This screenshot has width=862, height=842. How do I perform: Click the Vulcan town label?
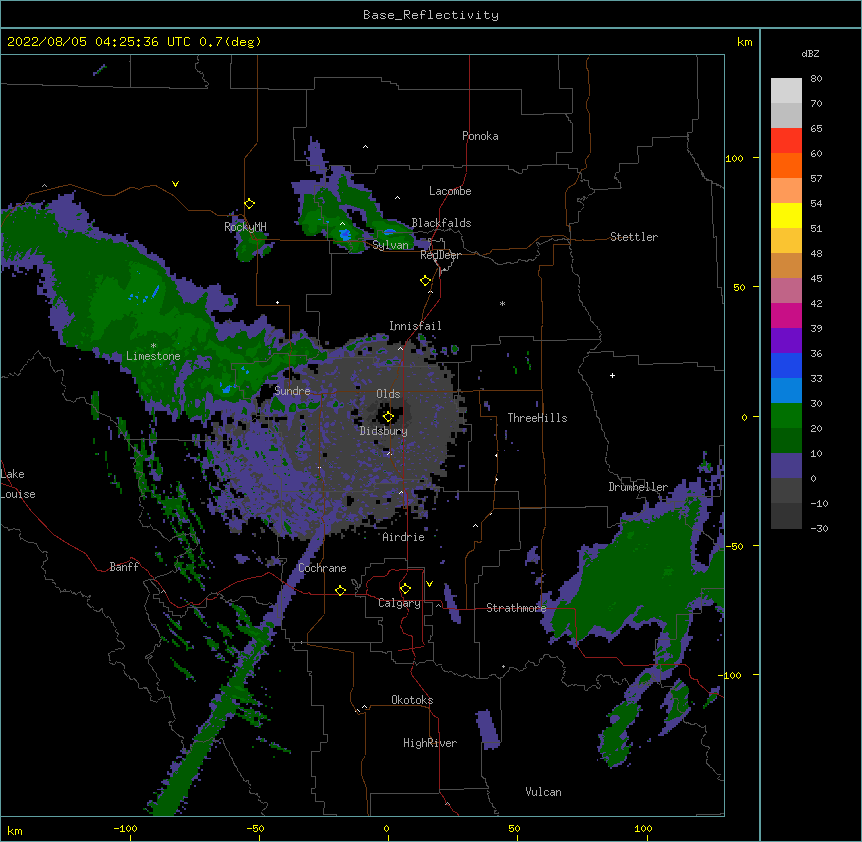543,792
